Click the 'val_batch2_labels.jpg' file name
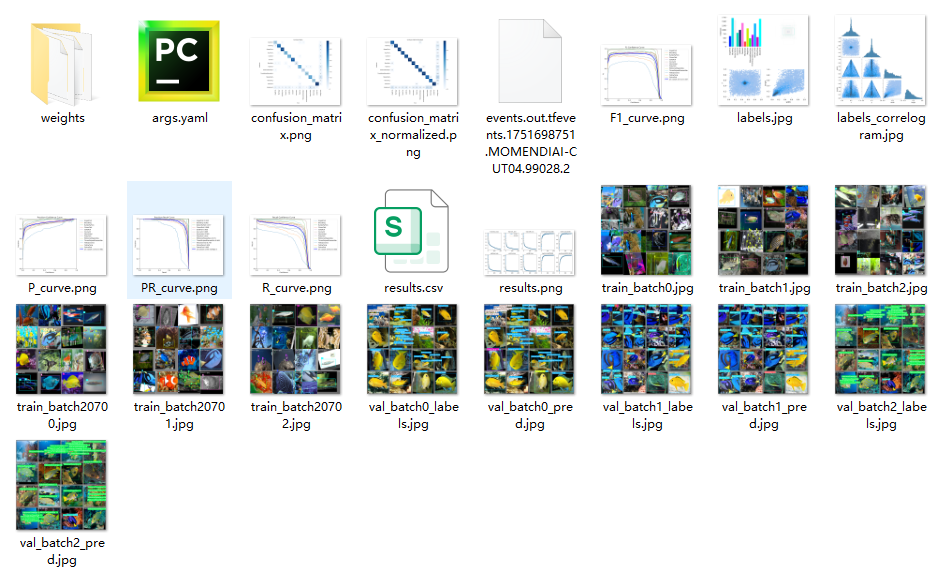939x578 pixels. [882, 415]
